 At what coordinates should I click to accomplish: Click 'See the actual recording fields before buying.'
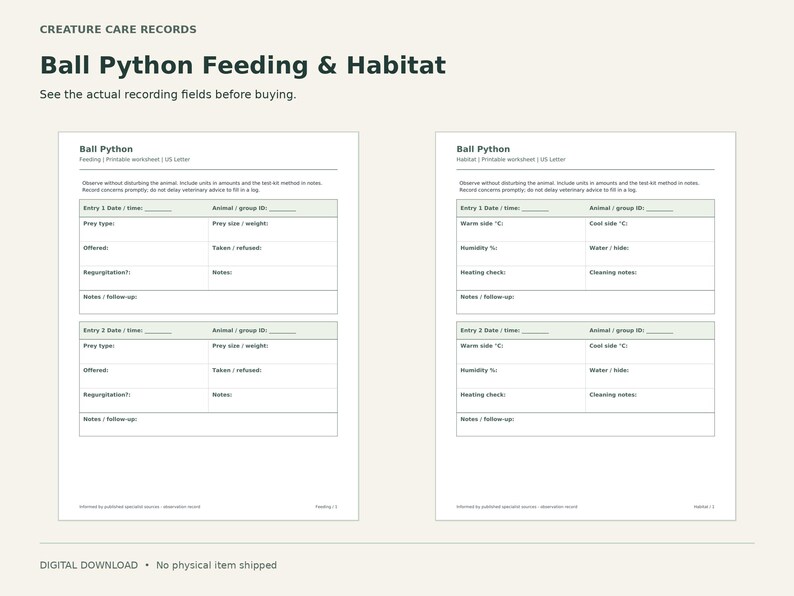168,95
